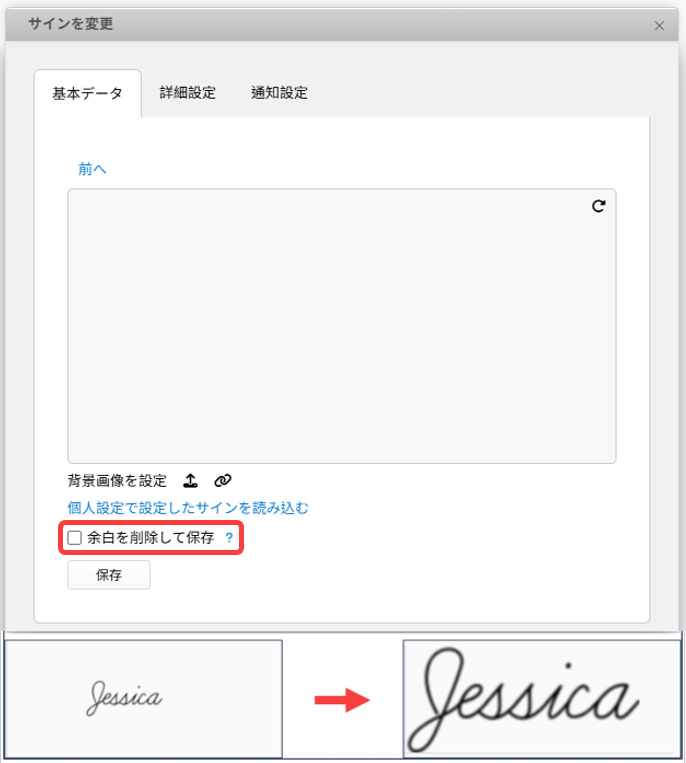686x763 pixels.
Task: Click the gray tab strip beside 通知設定
Action: click(479, 92)
